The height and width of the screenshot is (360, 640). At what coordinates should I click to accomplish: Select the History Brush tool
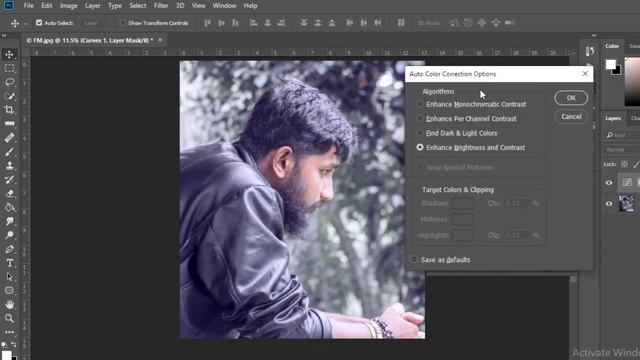point(9,180)
